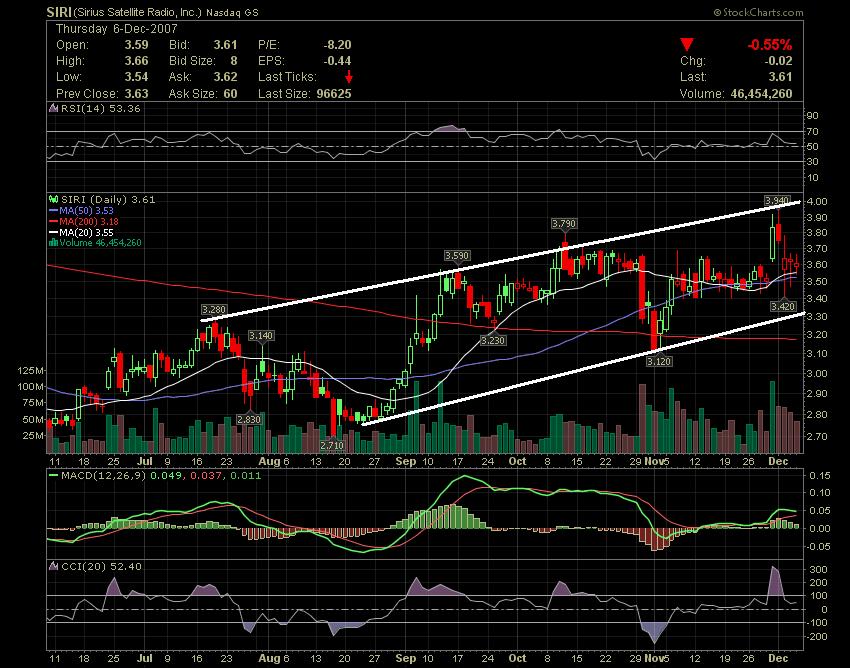Viewport: 850px width, 668px height.
Task: Click the Low value 3.54
Action: [x=136, y=77]
